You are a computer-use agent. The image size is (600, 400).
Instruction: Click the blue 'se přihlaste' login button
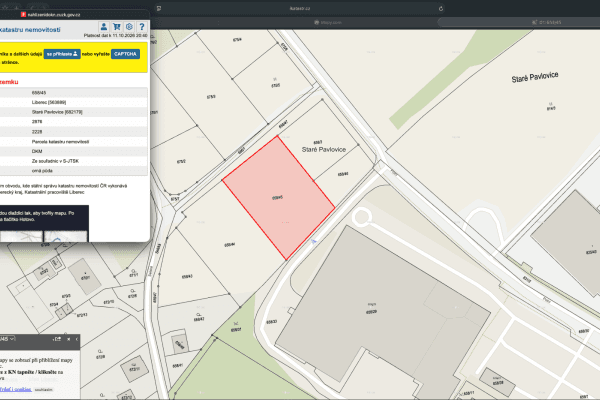pos(62,54)
